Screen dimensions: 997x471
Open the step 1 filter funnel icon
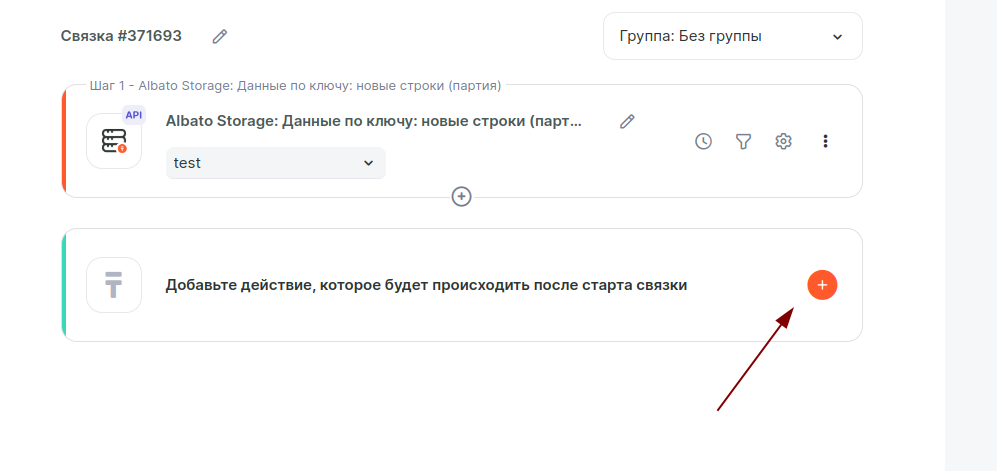(x=743, y=141)
